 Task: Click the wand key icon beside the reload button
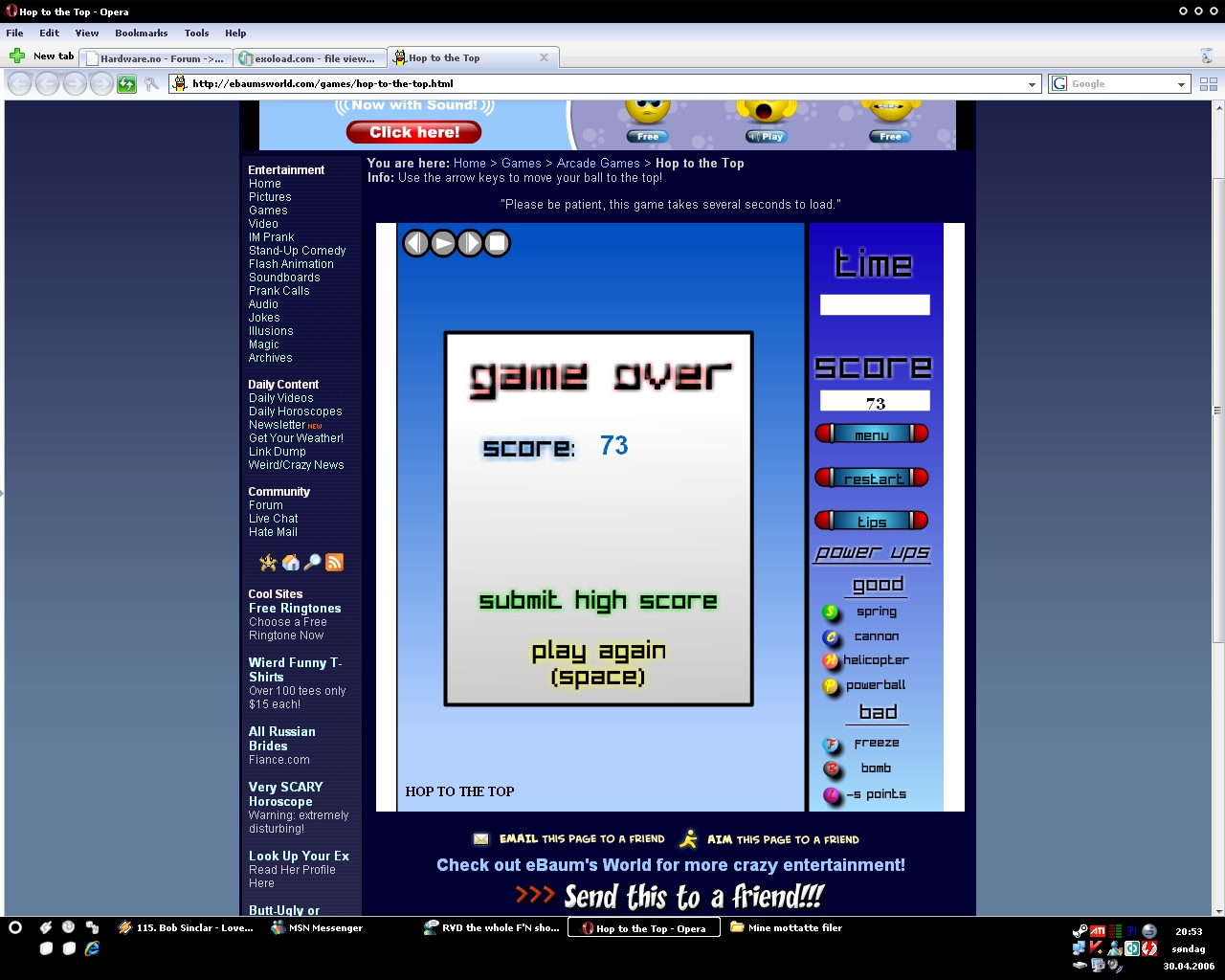(x=151, y=84)
